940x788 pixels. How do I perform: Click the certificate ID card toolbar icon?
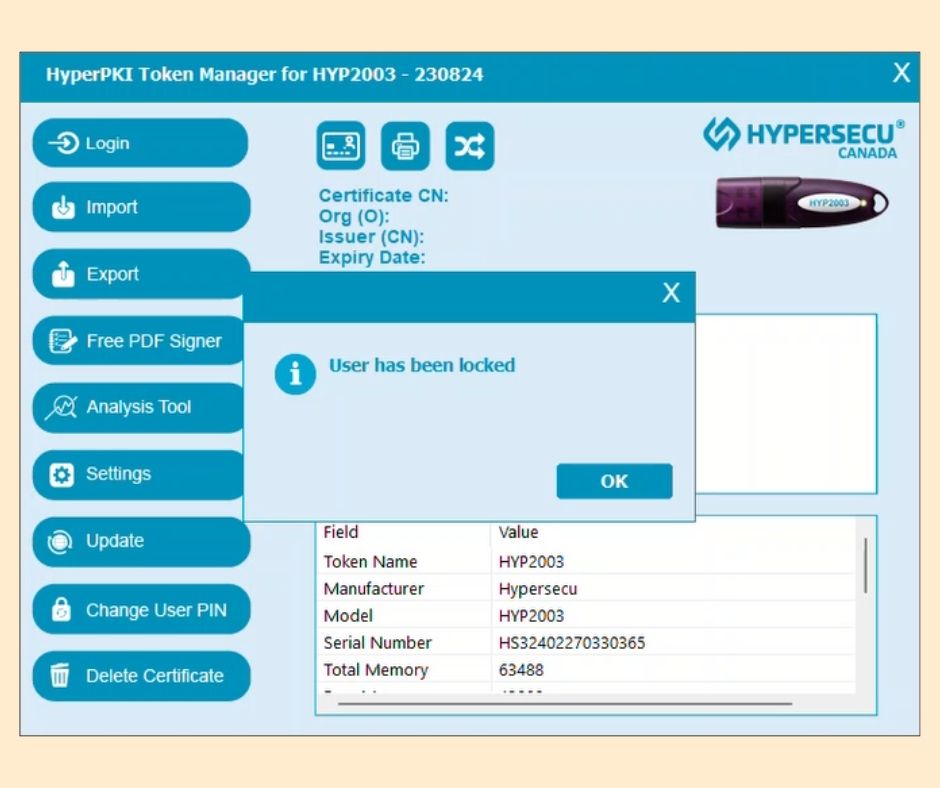(x=341, y=146)
